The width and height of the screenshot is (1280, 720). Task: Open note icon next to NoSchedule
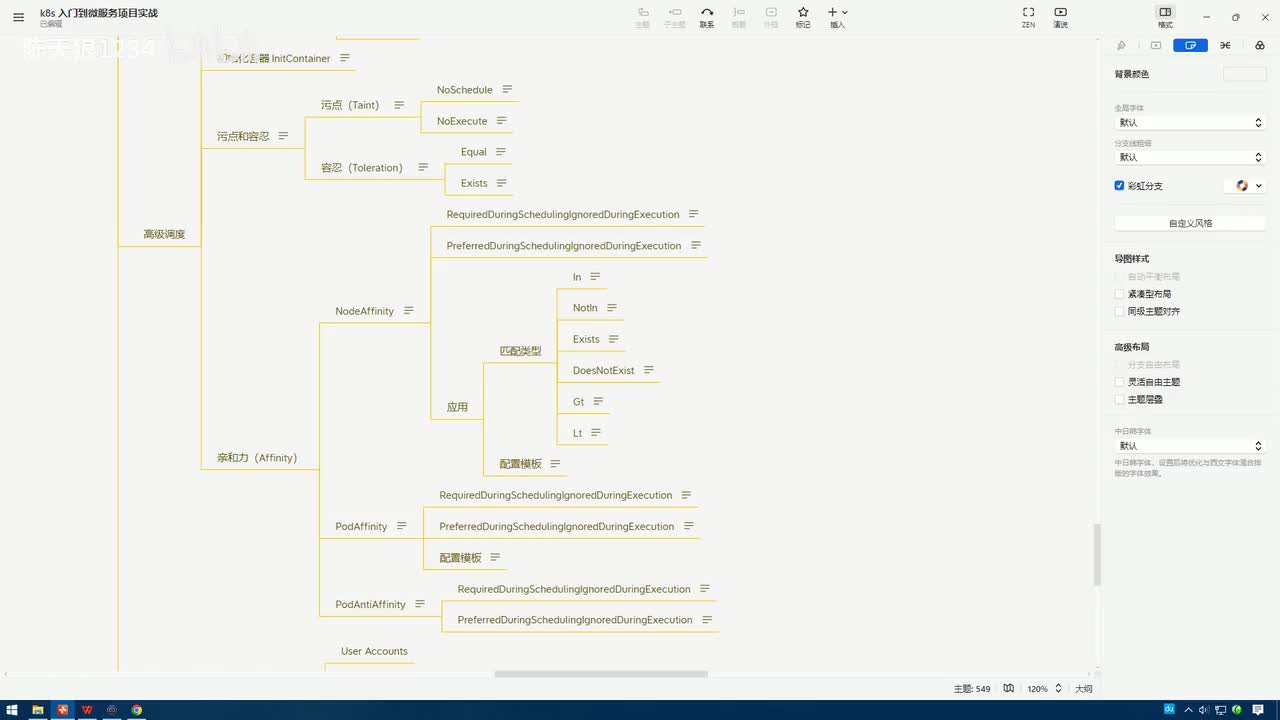click(x=507, y=89)
